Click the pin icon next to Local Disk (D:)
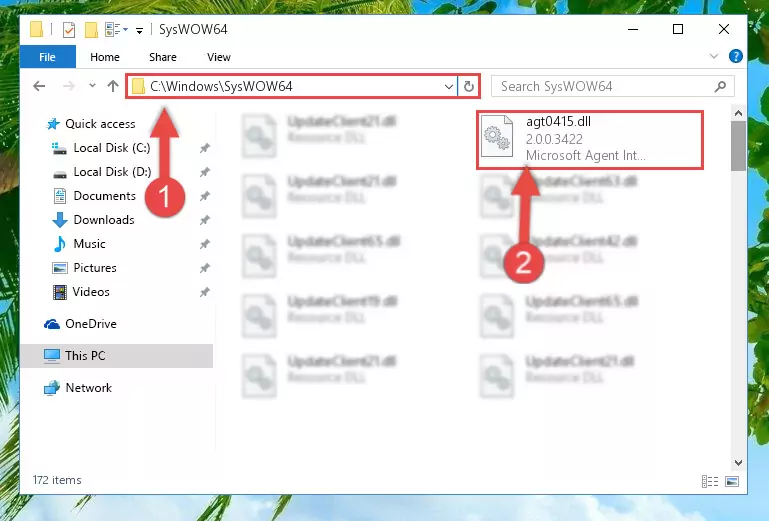Screen dimensions: 769x521 click(x=205, y=172)
